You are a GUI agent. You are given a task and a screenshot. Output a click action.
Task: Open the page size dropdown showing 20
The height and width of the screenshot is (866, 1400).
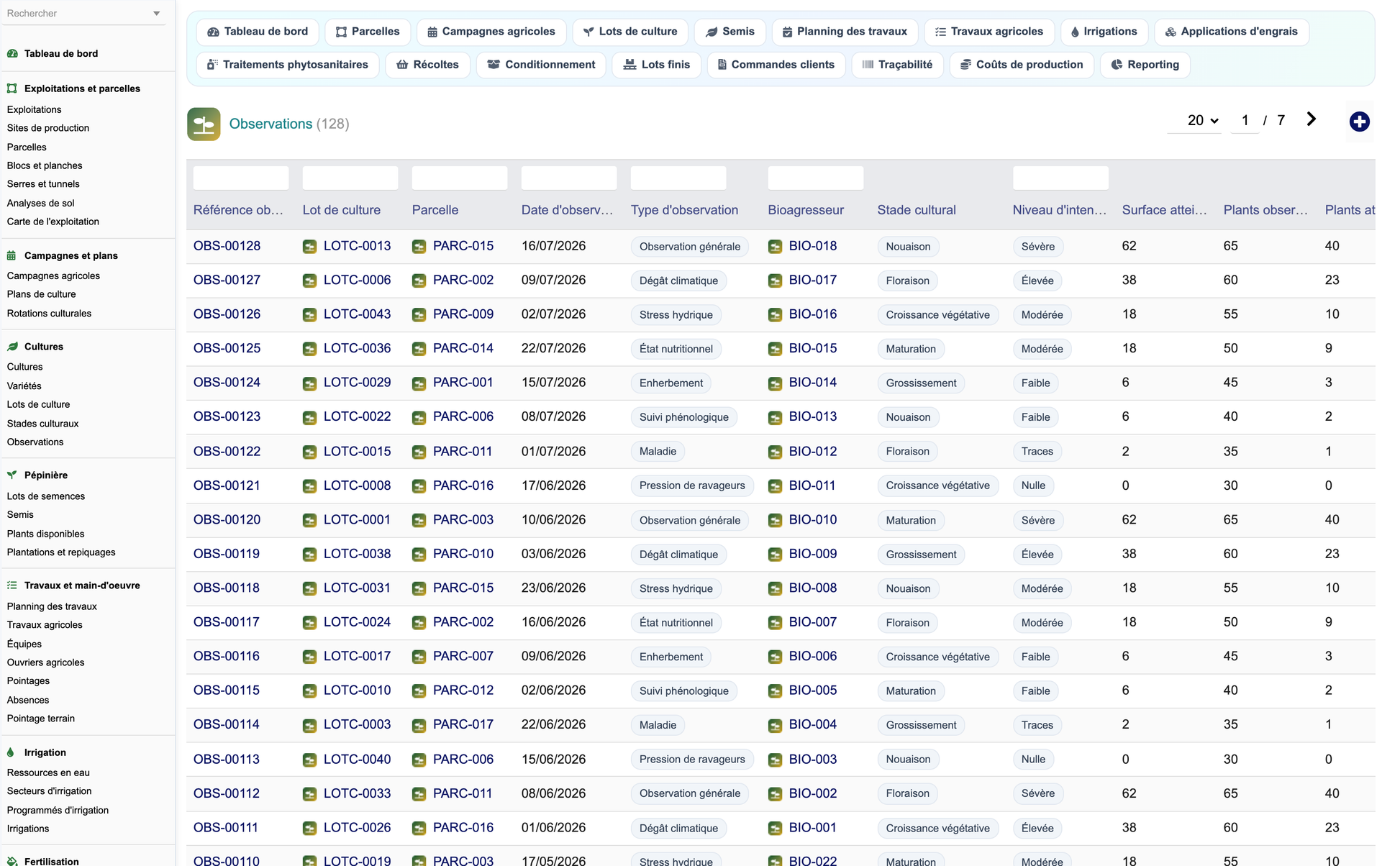coord(1202,120)
